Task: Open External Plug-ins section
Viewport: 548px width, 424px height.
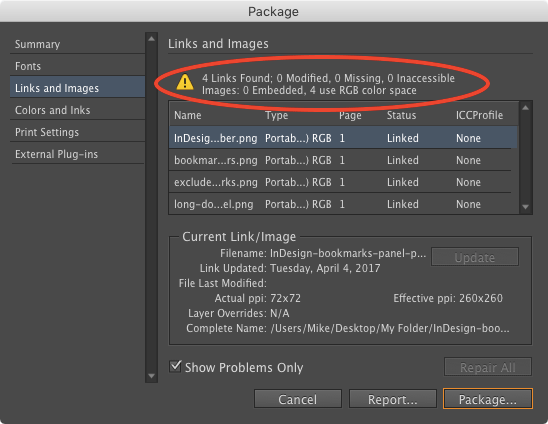Action: (x=77, y=154)
